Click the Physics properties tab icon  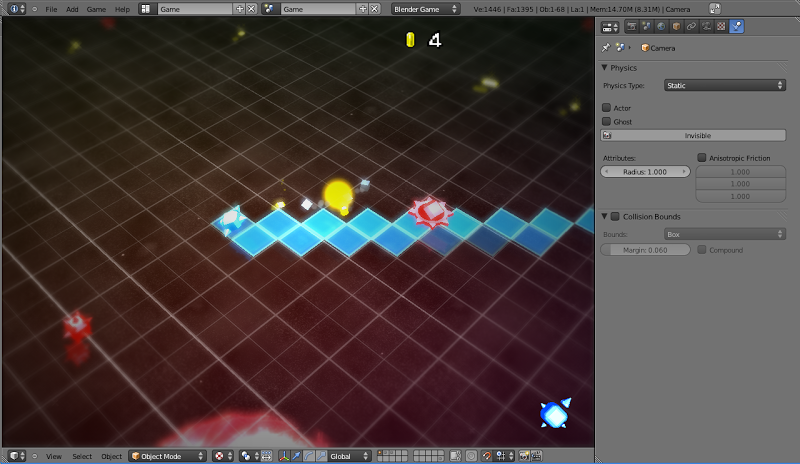pos(737,27)
